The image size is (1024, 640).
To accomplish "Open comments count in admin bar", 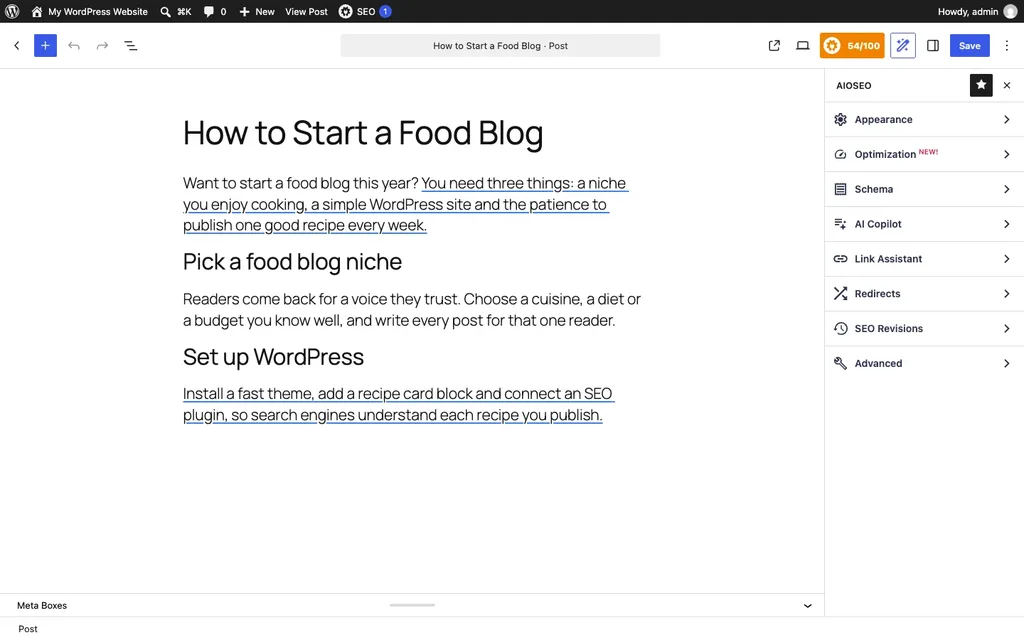I will click(215, 11).
